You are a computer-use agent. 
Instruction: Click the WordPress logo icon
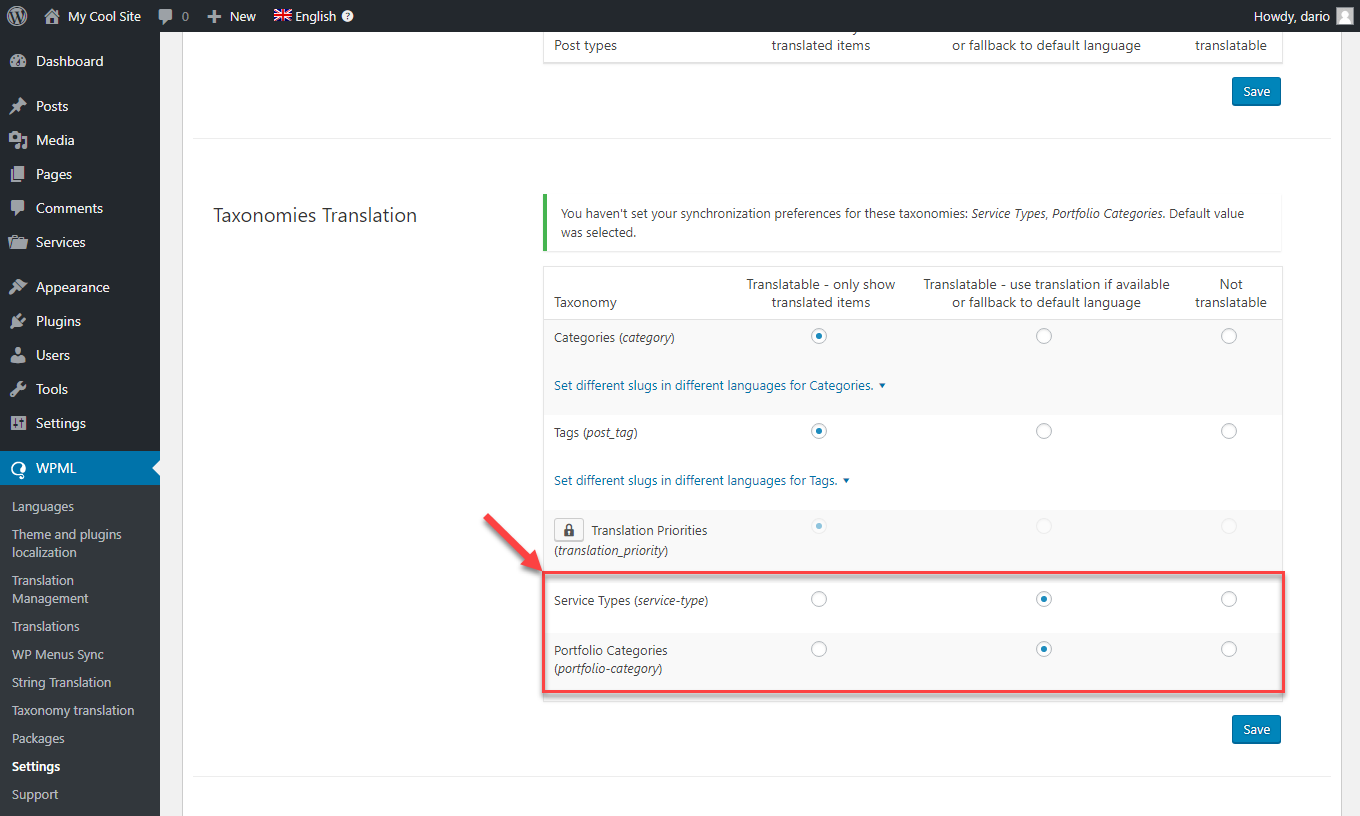coord(17,16)
